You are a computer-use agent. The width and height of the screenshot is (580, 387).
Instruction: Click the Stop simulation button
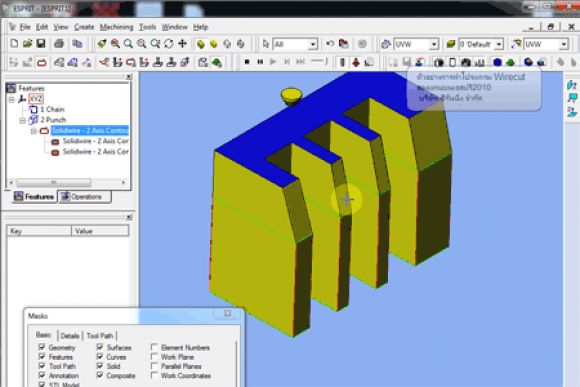(247, 62)
